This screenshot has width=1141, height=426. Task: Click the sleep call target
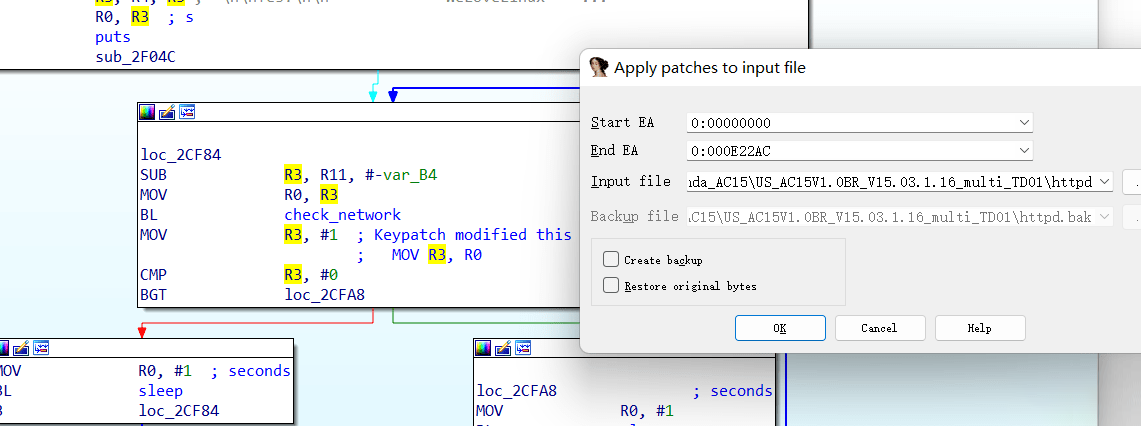click(x=160, y=391)
